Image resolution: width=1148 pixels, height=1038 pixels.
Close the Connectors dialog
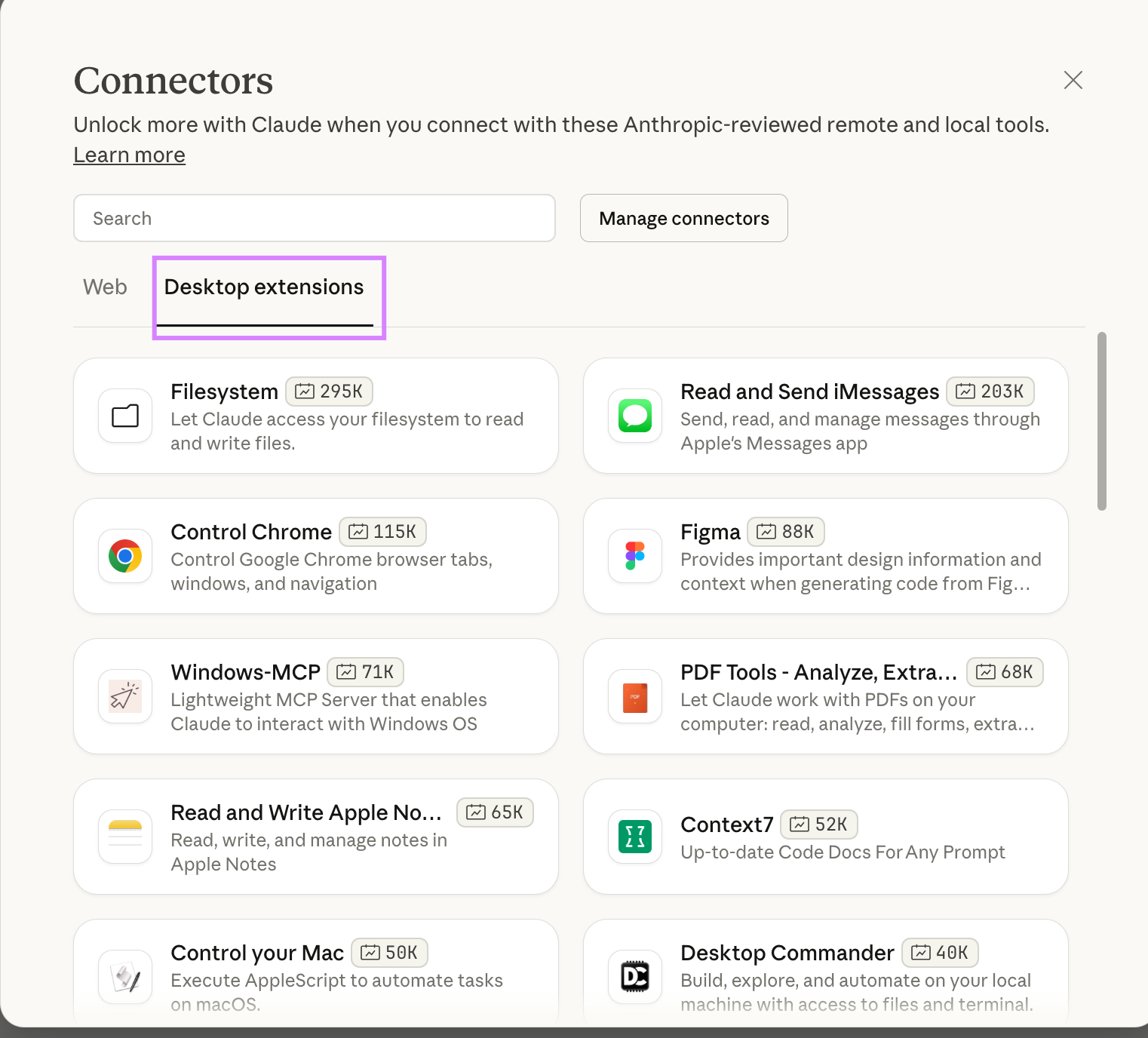[x=1073, y=80]
